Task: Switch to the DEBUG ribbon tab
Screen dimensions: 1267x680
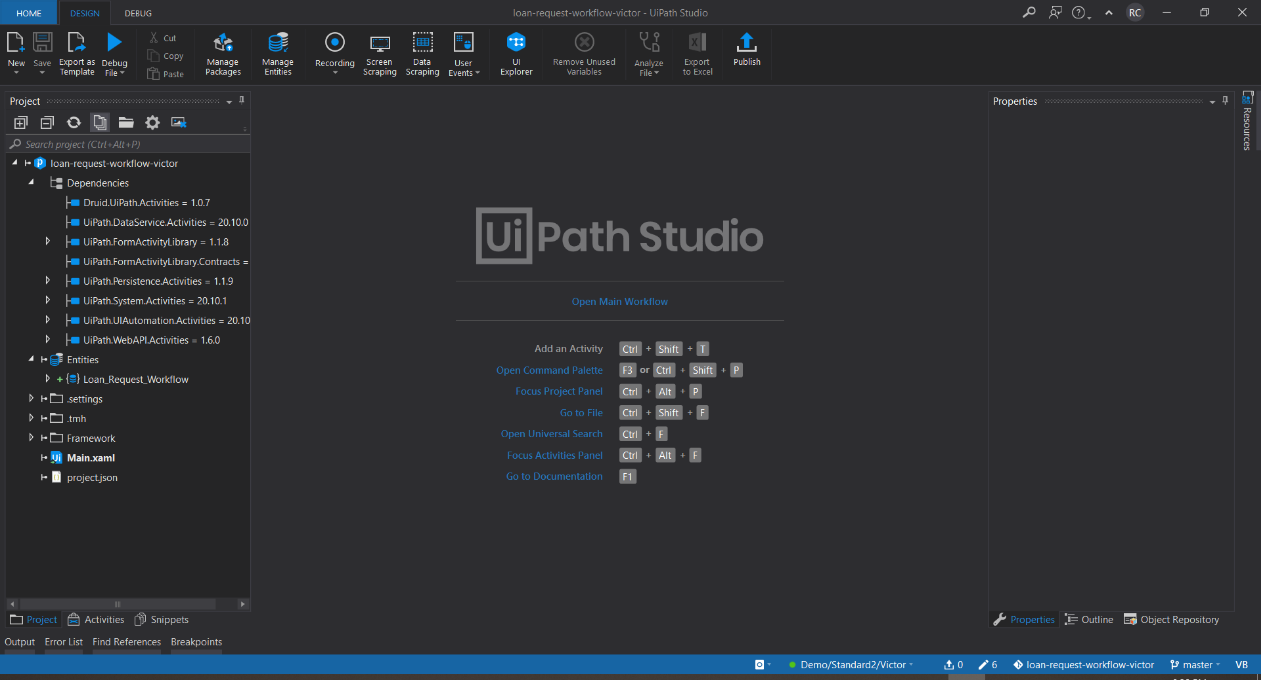Action: [x=138, y=13]
